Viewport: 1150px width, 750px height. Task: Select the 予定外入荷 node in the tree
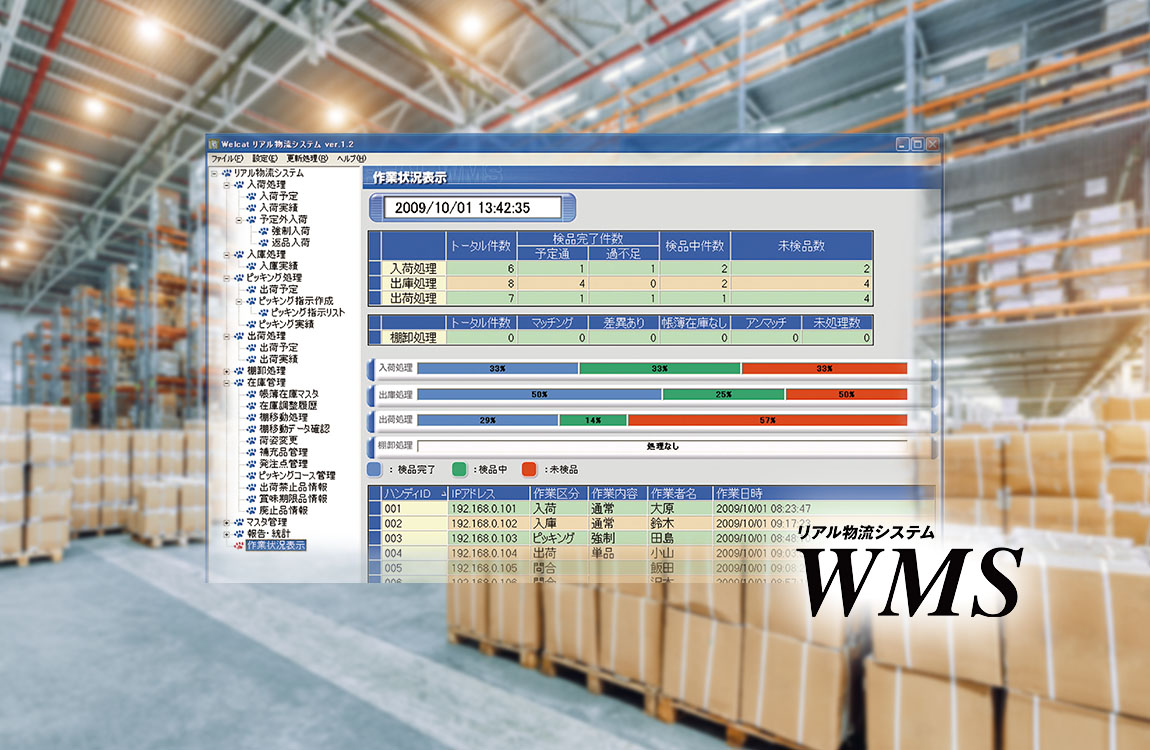pos(283,219)
